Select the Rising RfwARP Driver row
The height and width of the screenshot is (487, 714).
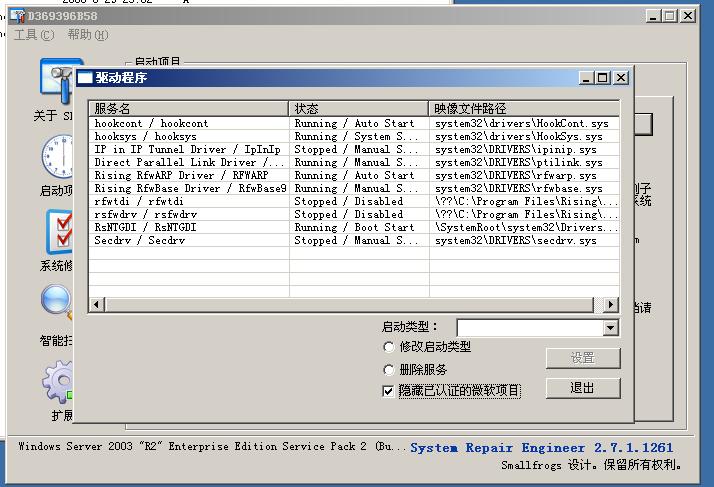click(354, 175)
